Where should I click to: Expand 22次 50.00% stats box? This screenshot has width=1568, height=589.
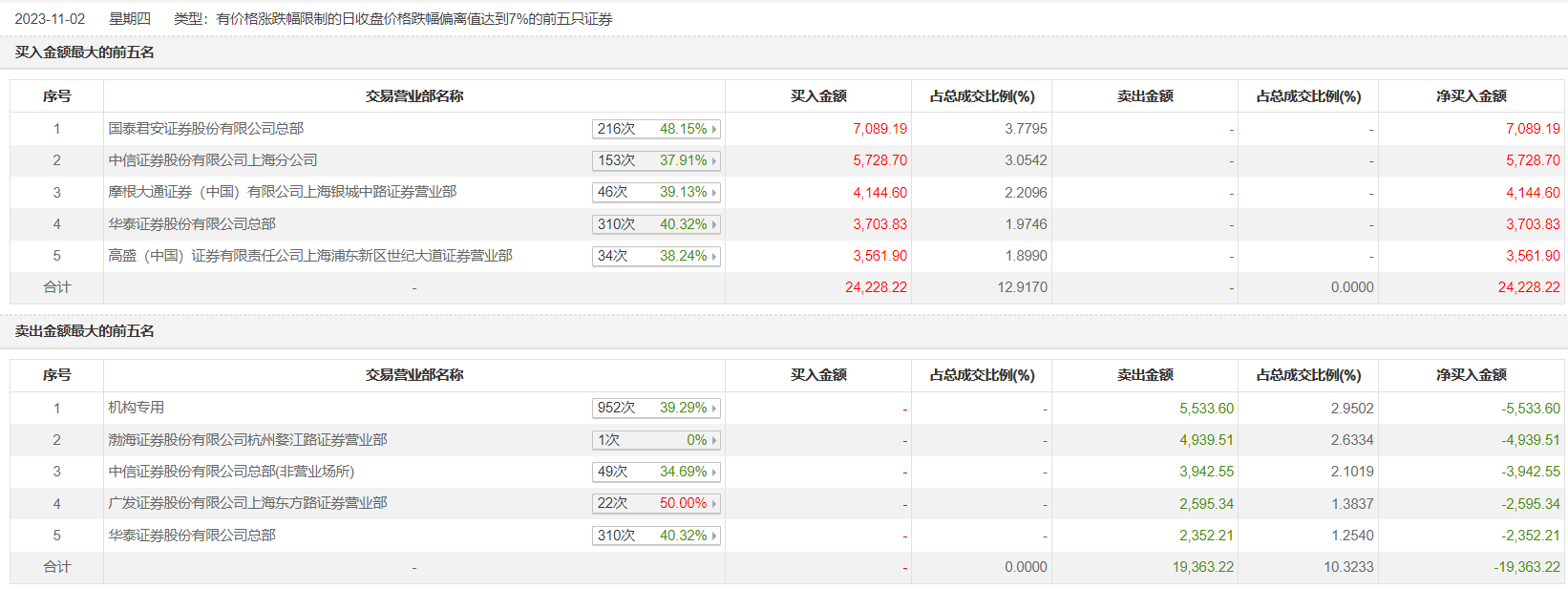pyautogui.click(x=713, y=503)
